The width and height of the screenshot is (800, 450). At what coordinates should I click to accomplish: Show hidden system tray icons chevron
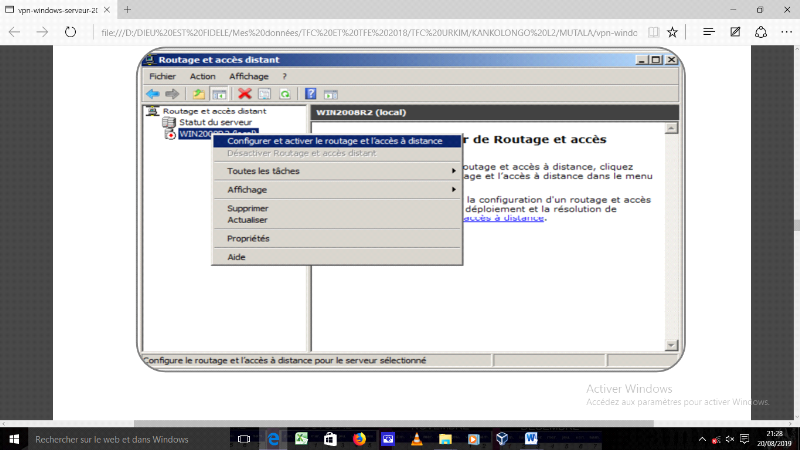click(703, 439)
